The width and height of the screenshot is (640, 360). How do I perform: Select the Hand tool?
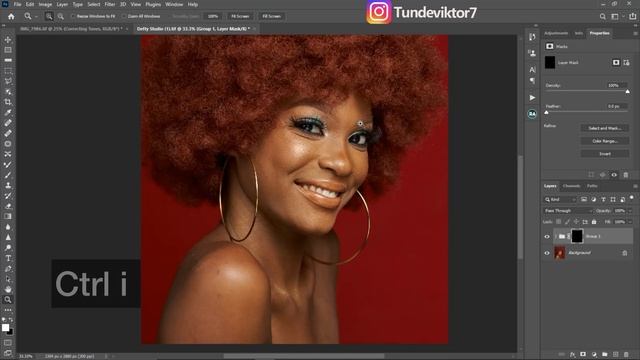pos(8,289)
